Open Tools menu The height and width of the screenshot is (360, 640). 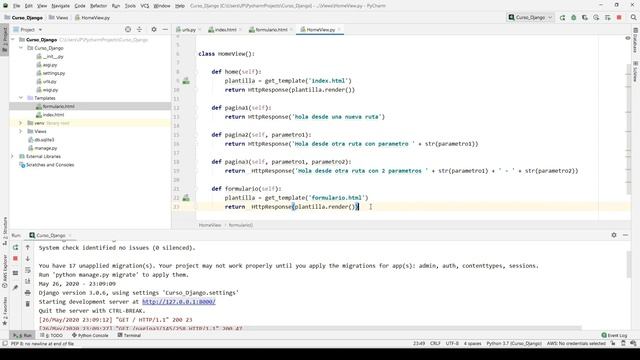pyautogui.click(x=130, y=6)
